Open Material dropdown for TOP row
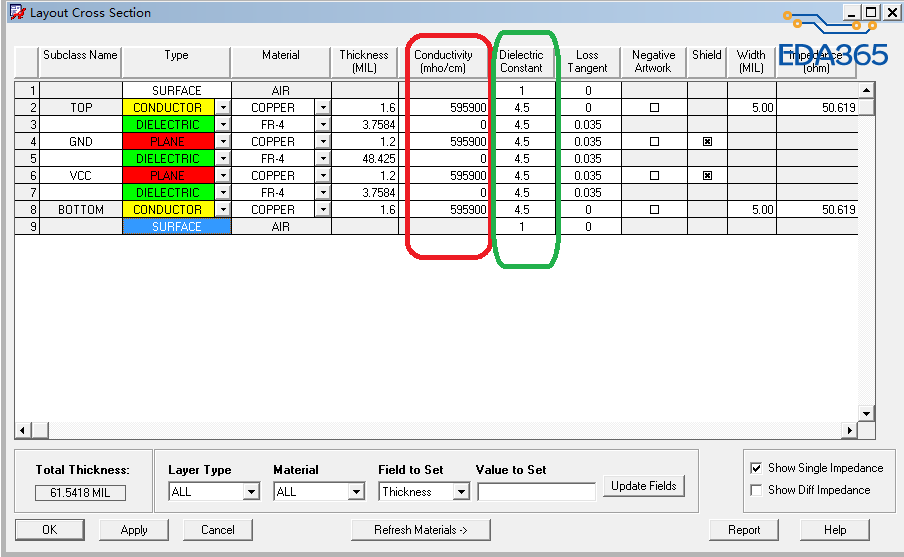This screenshot has height=557, width=904. coord(323,108)
